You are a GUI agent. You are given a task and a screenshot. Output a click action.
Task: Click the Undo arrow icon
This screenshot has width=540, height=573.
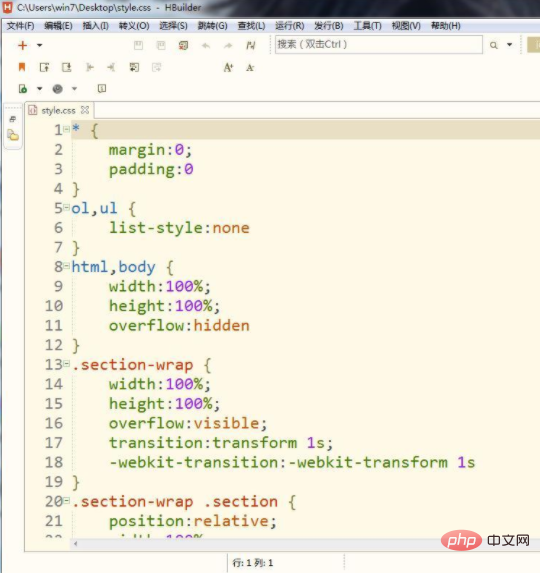tap(206, 45)
